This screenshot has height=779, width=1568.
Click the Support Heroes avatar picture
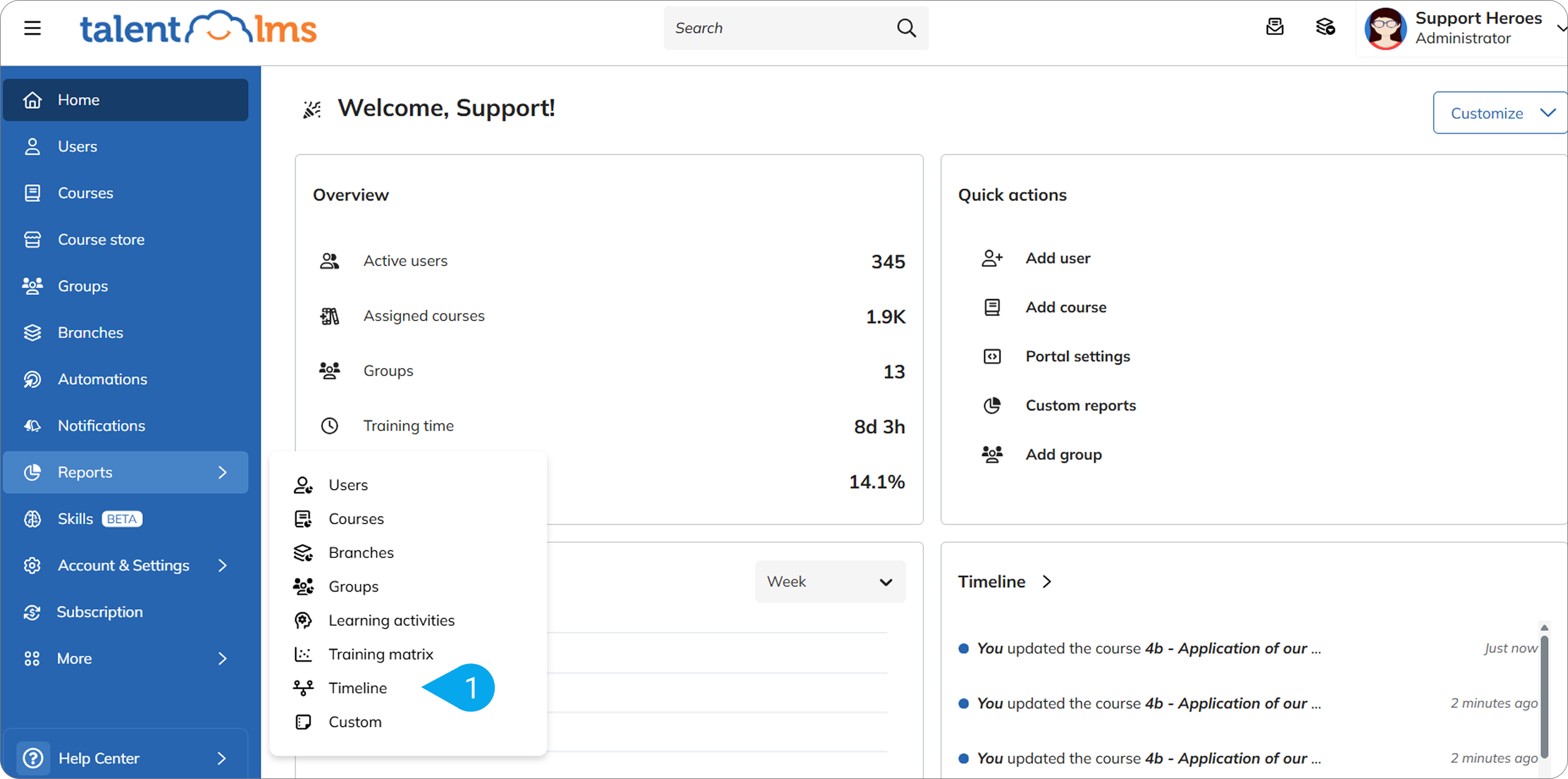coord(1385,28)
